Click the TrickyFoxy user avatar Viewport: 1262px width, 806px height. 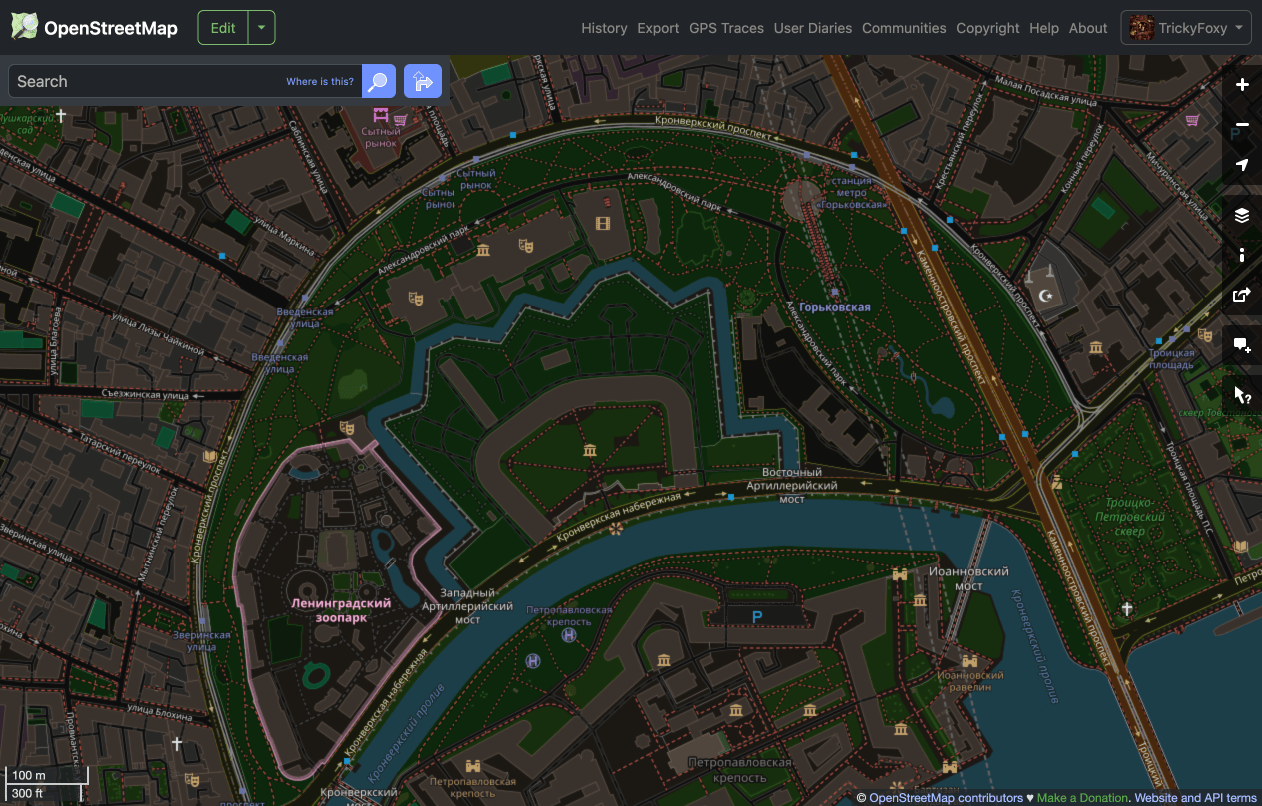point(1141,28)
